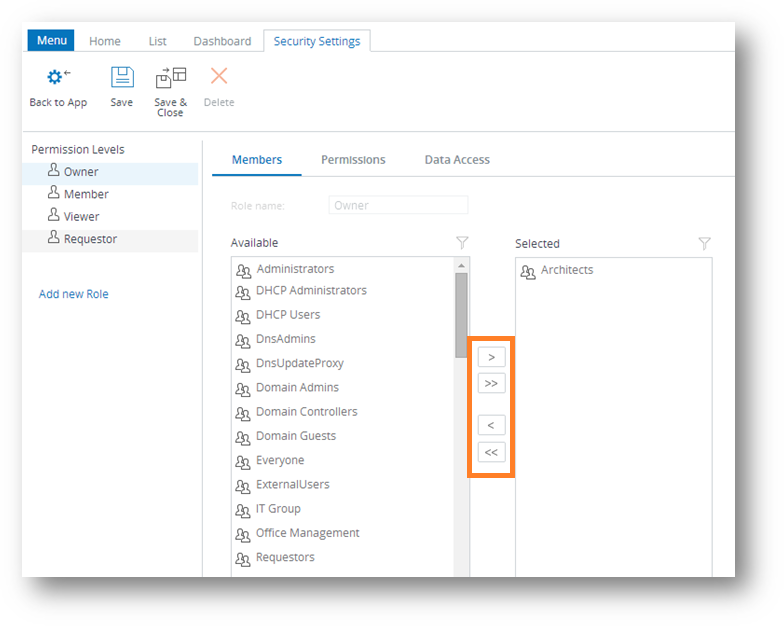This screenshot has width=784, height=626.
Task: Select the Domain Admins group
Action: click(x=297, y=388)
